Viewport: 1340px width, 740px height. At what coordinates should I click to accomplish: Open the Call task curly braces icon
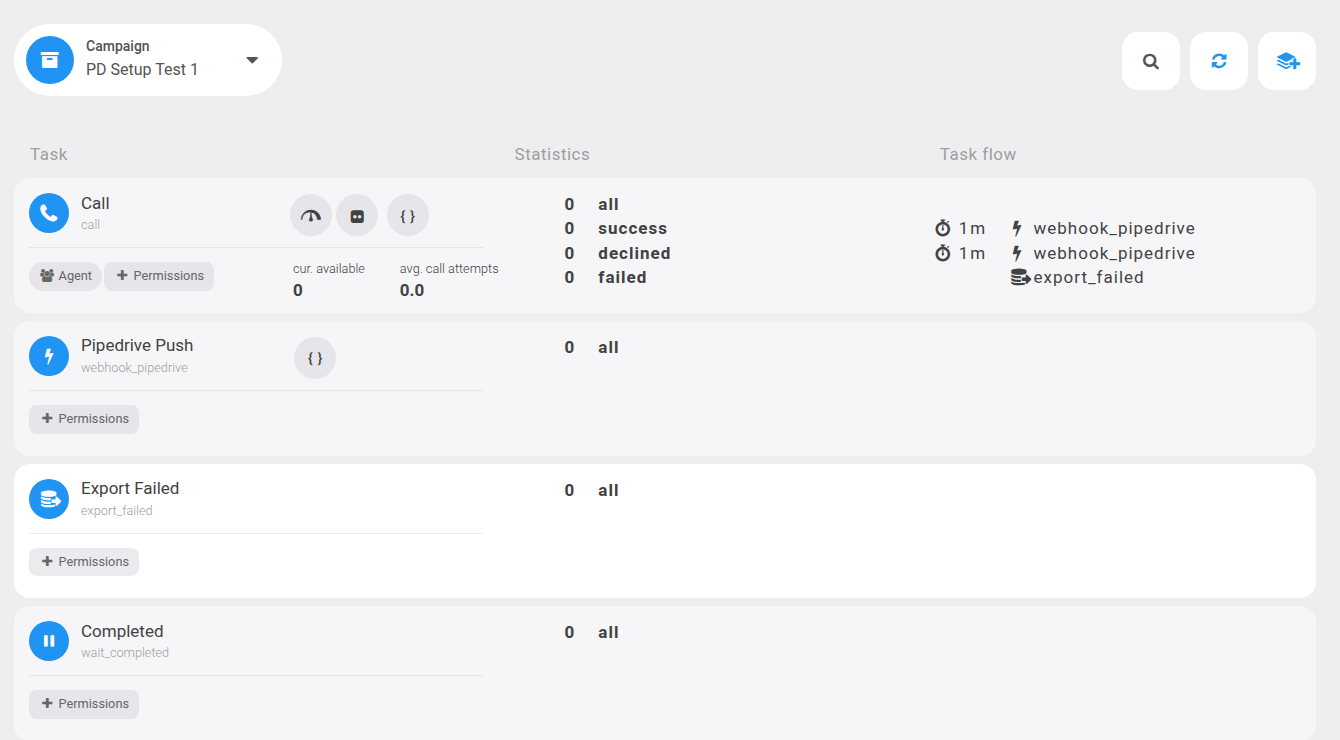(x=408, y=215)
